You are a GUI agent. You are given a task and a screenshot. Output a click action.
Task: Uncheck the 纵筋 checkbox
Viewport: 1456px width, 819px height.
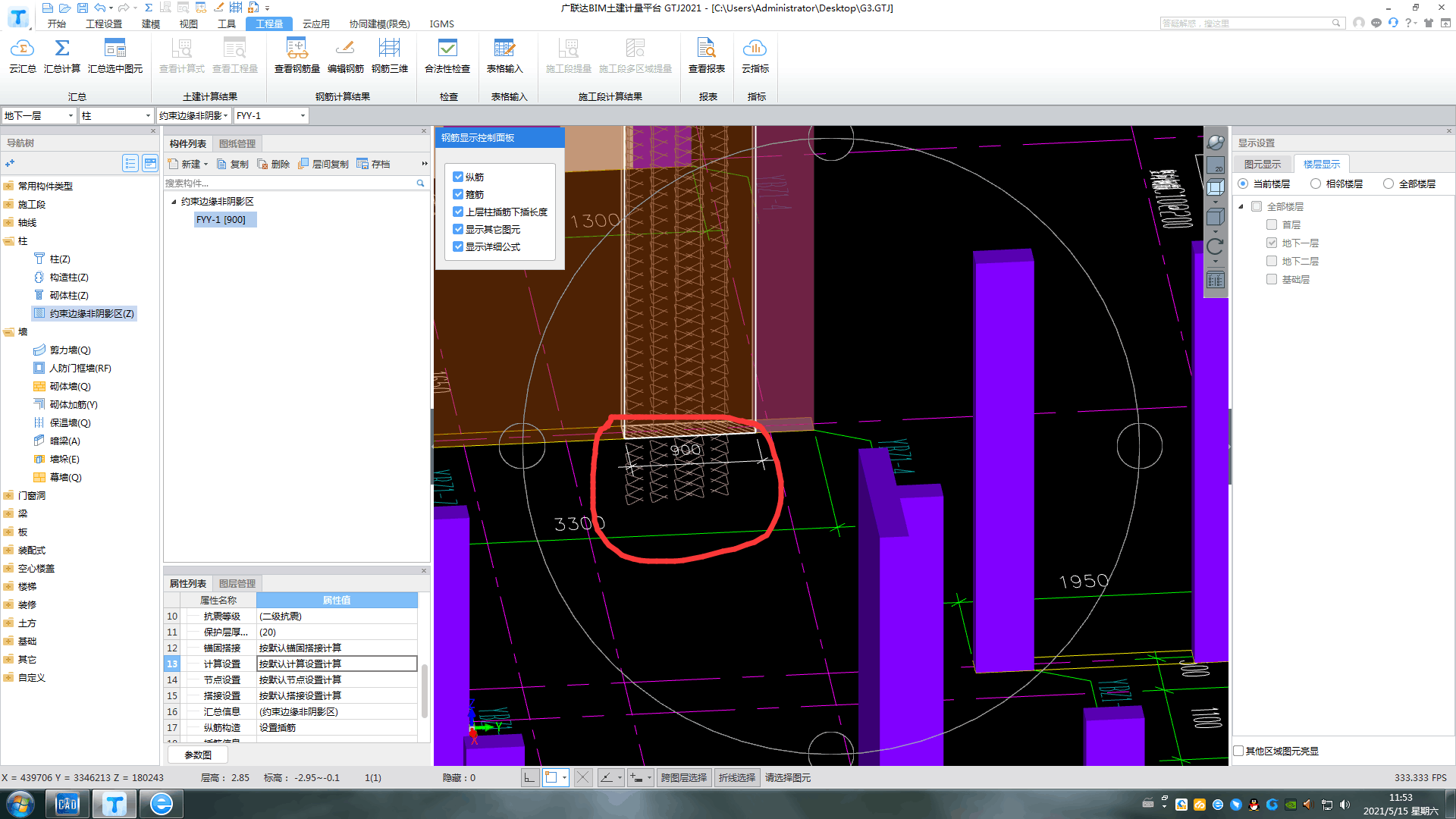pyautogui.click(x=458, y=177)
